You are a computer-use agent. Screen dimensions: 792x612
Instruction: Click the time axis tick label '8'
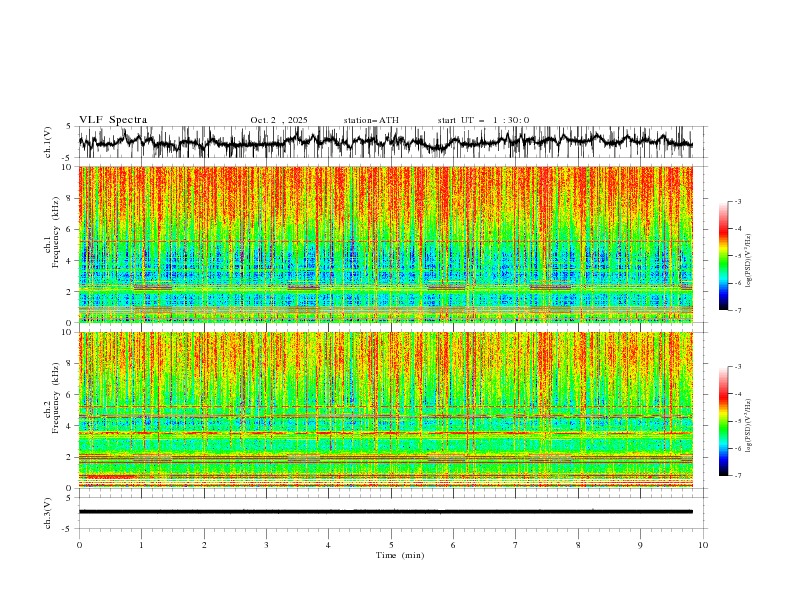578,545
